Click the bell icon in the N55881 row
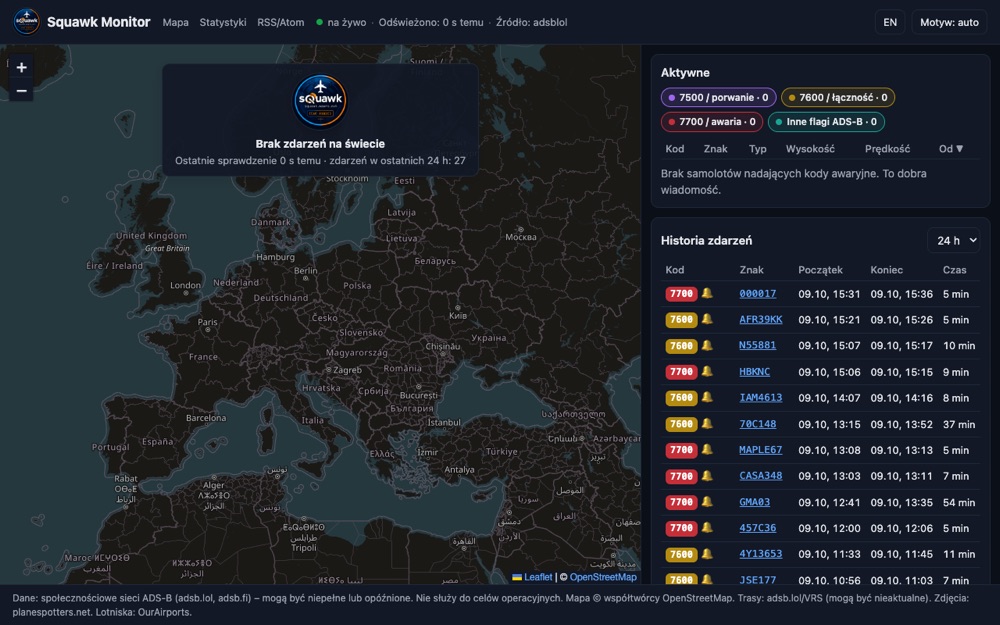1000x625 pixels. click(707, 346)
